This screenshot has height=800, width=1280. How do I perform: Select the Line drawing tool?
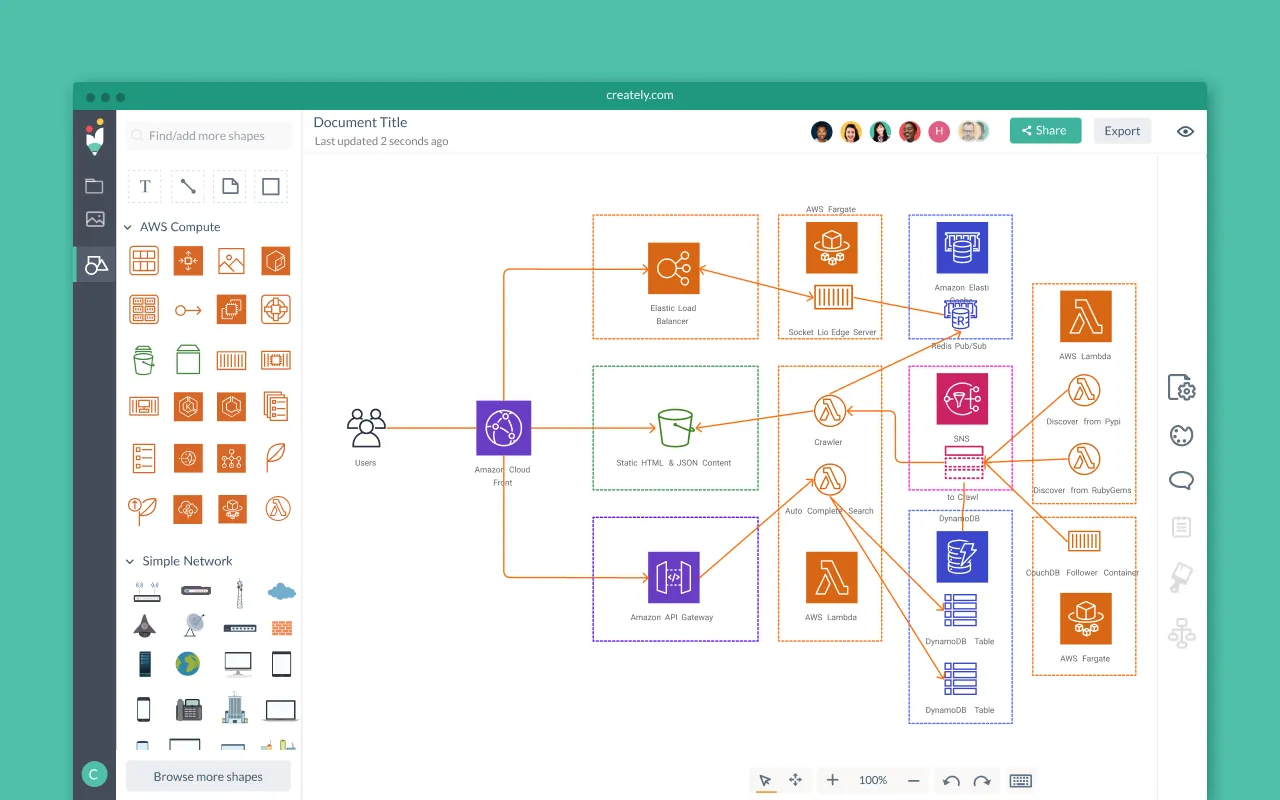tap(186, 186)
